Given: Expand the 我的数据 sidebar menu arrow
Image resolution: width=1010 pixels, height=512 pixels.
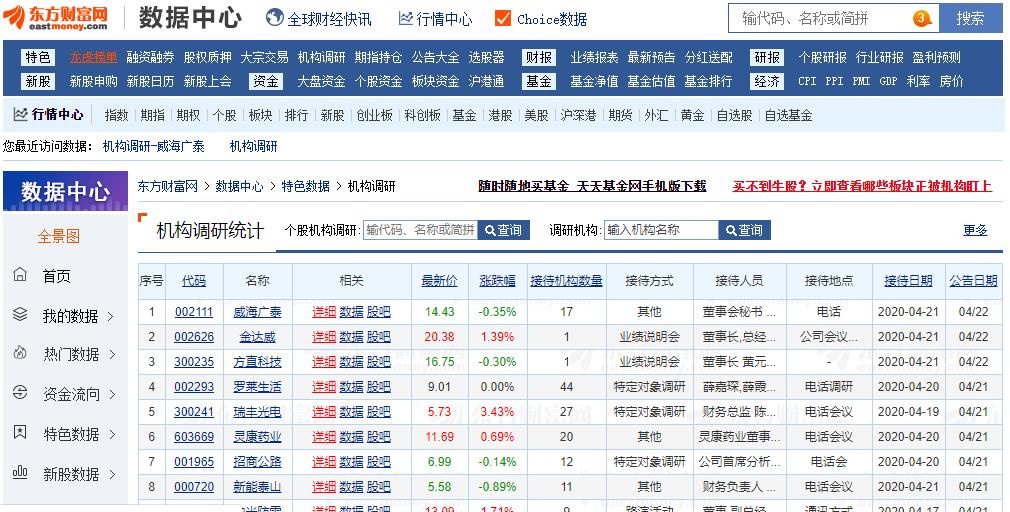Looking at the screenshot, I should [x=111, y=316].
